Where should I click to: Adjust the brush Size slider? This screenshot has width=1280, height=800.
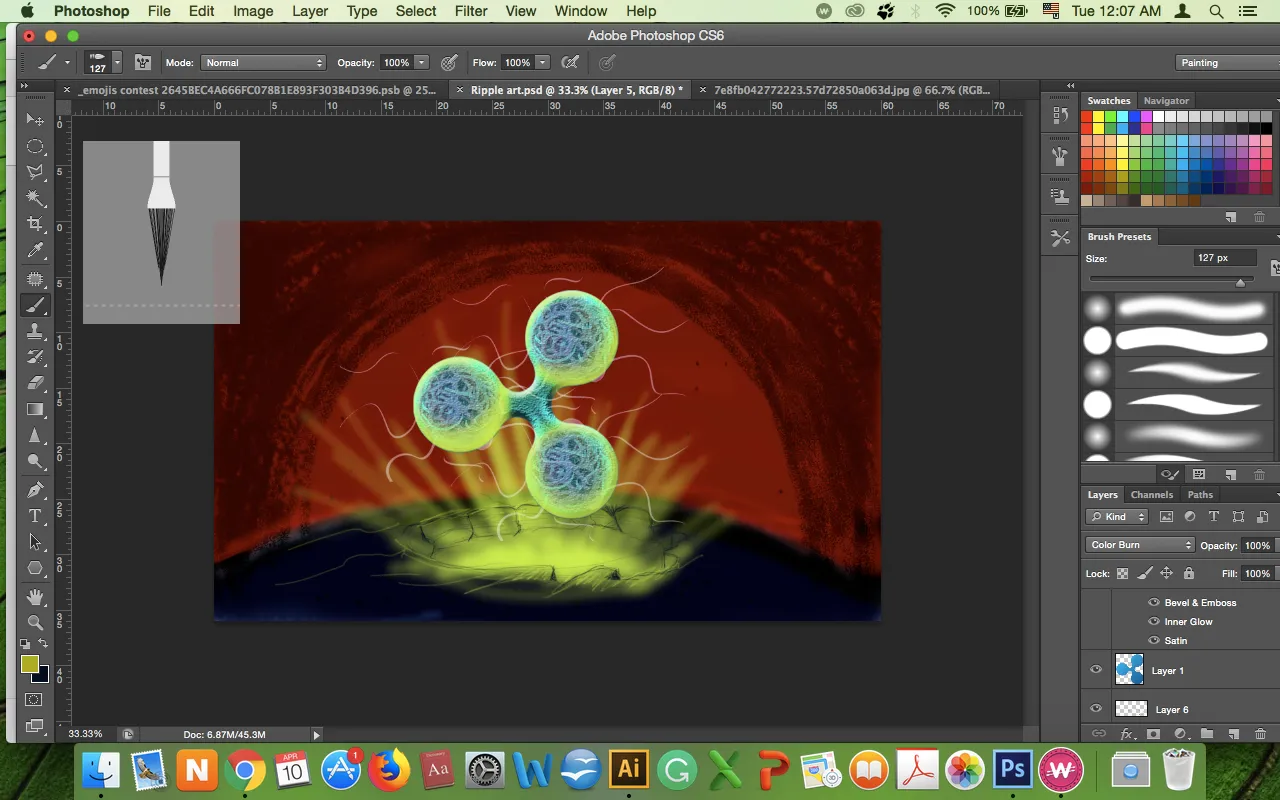click(1240, 283)
